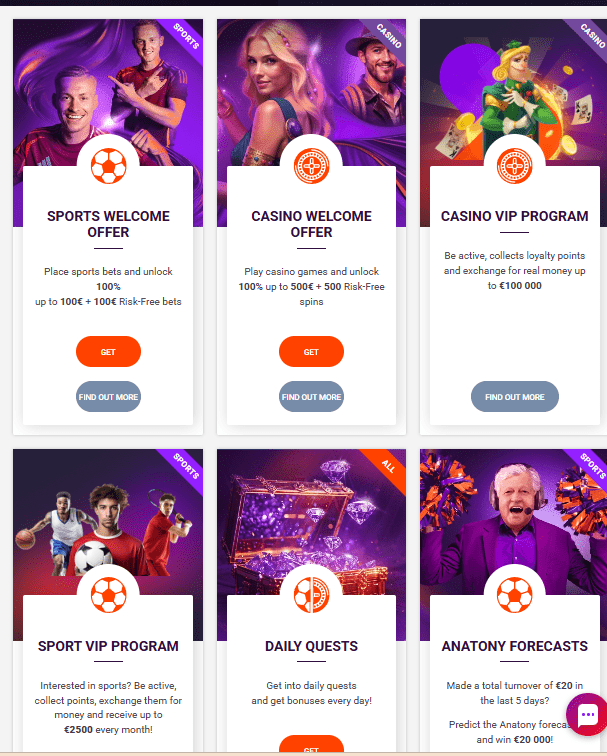Get the Casino Welcome Offer bonus

[311, 351]
